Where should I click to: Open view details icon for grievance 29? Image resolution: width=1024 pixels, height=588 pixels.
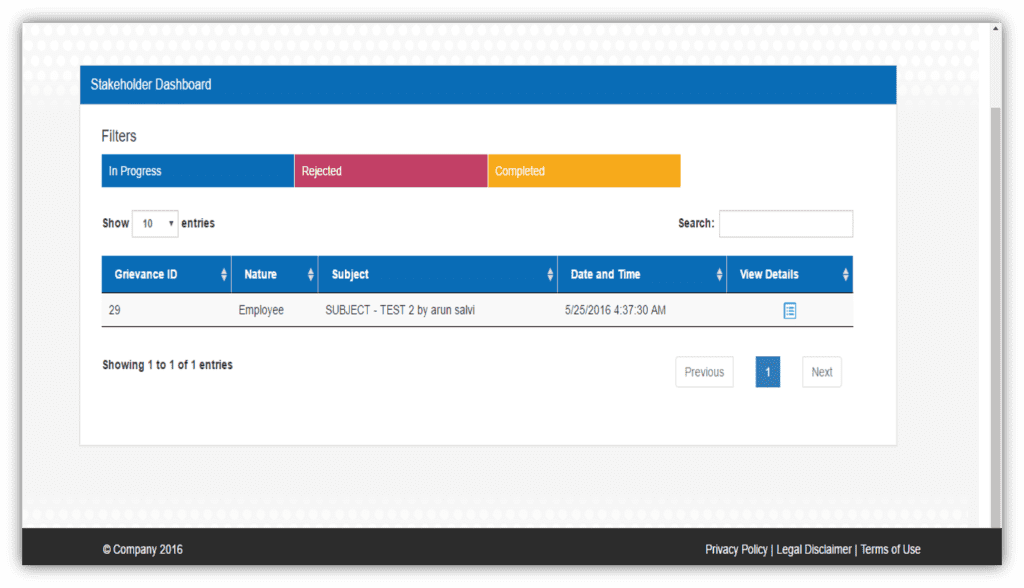789,311
